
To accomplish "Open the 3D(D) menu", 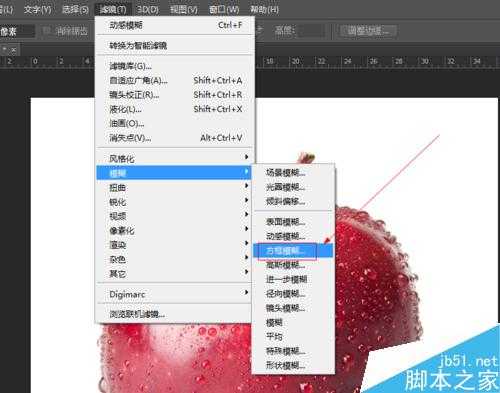I will click(x=148, y=9).
